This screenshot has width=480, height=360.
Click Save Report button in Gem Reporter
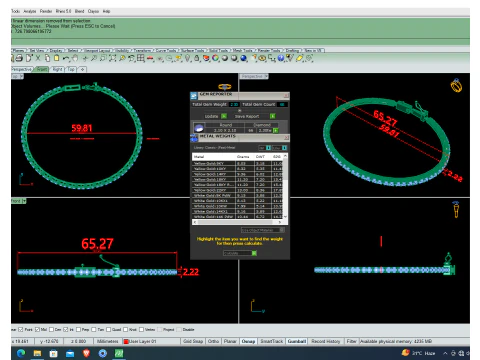(255, 116)
